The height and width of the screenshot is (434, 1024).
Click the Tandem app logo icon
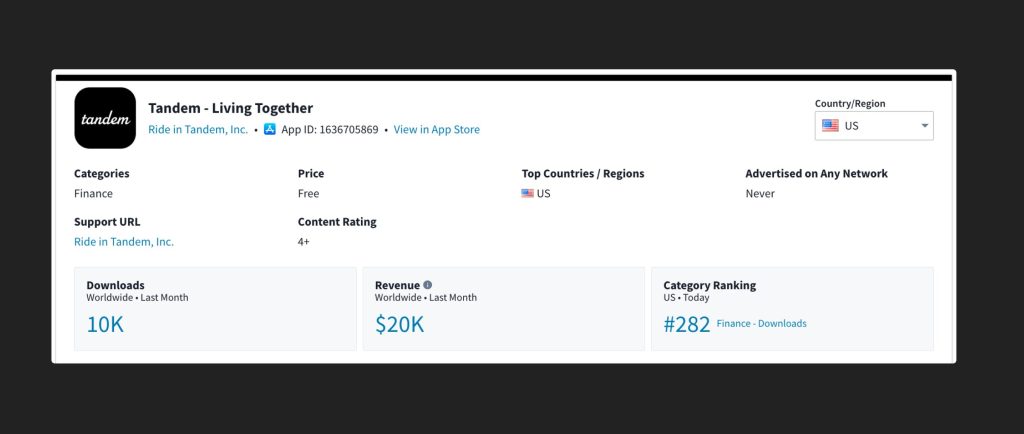105,118
